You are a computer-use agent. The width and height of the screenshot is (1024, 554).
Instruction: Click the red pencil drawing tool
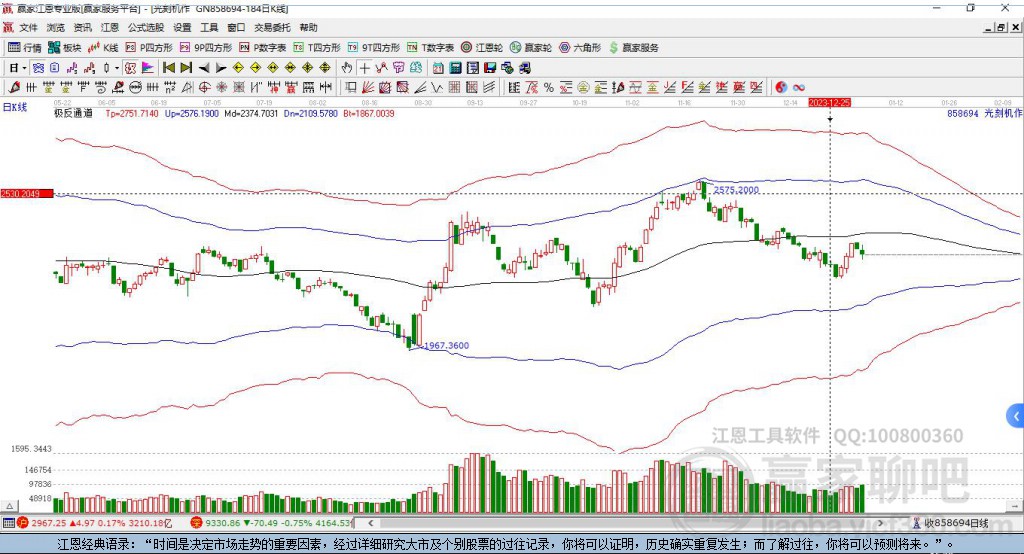coord(14,88)
